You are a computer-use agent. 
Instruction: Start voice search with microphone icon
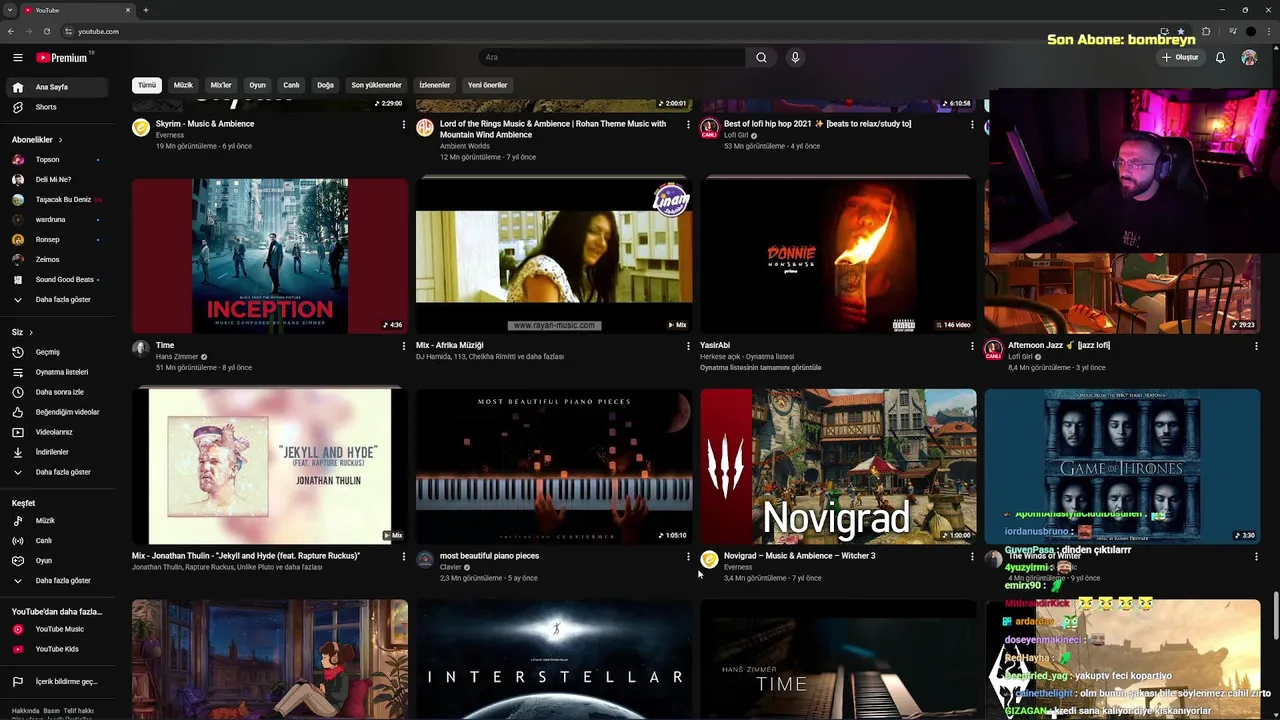click(x=795, y=58)
